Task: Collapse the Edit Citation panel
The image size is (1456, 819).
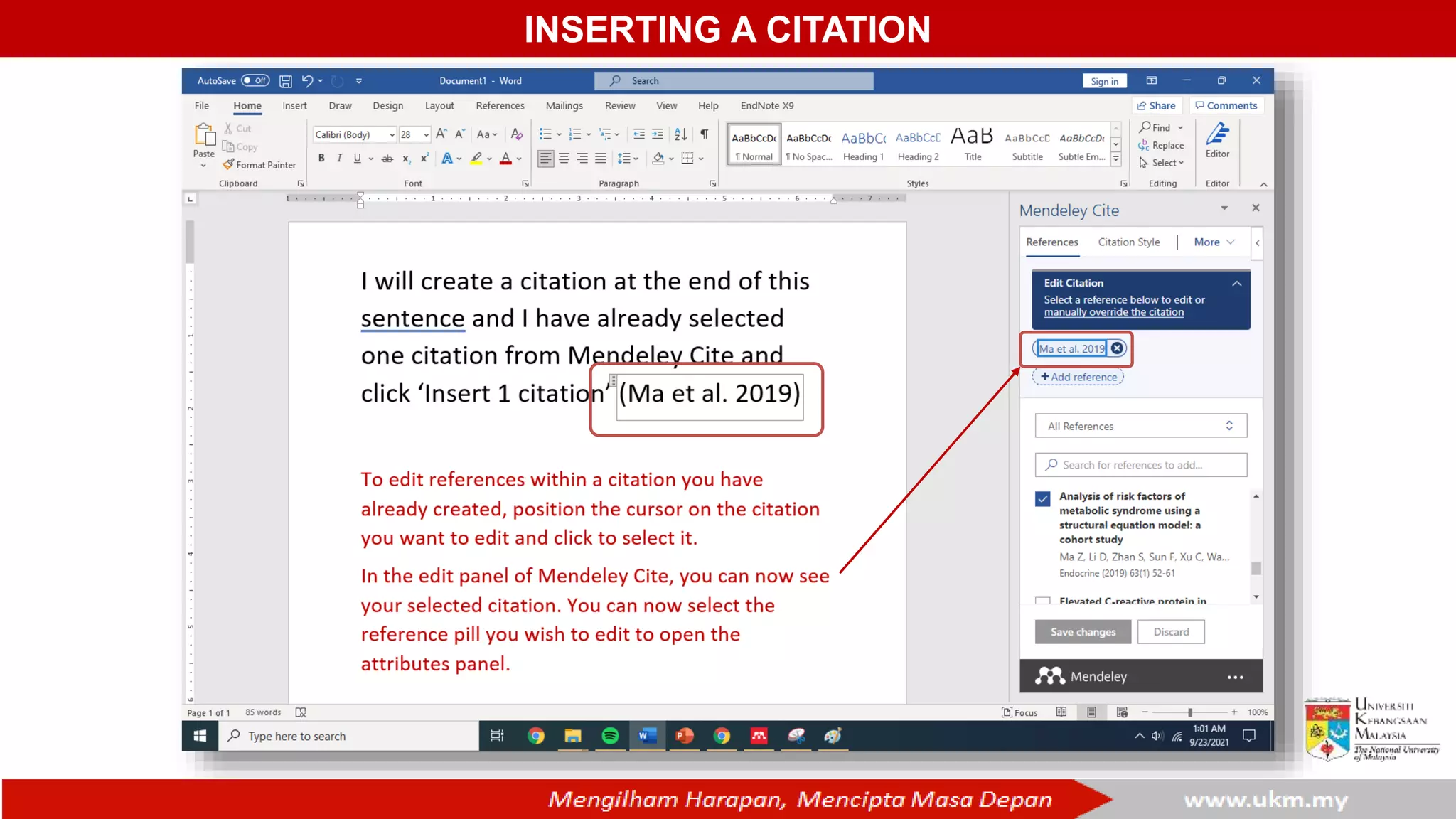Action: click(x=1237, y=283)
